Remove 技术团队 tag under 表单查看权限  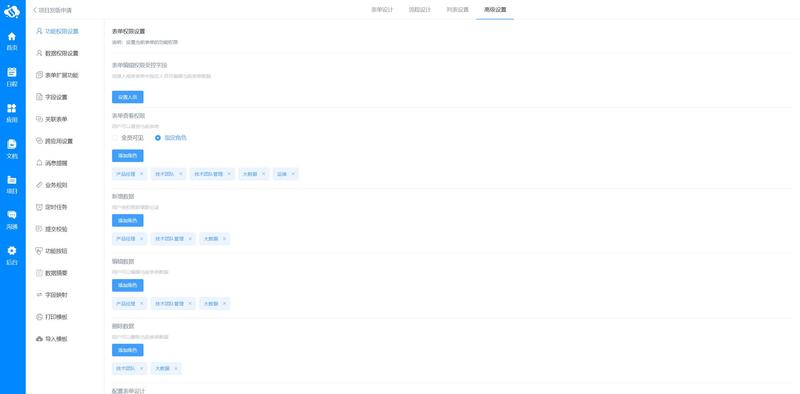point(180,174)
